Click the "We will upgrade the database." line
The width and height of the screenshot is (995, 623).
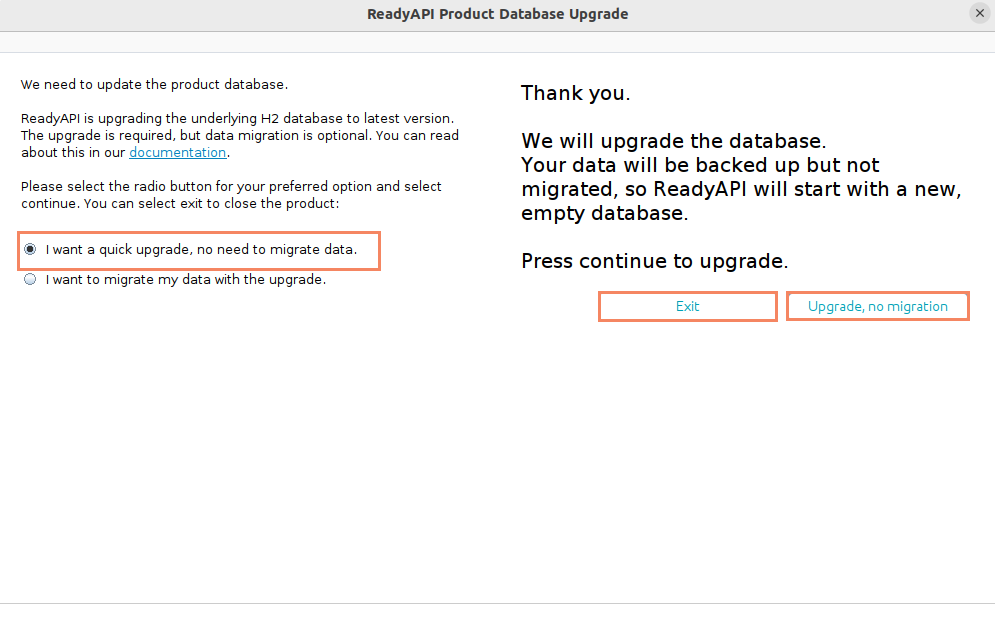tap(673, 141)
